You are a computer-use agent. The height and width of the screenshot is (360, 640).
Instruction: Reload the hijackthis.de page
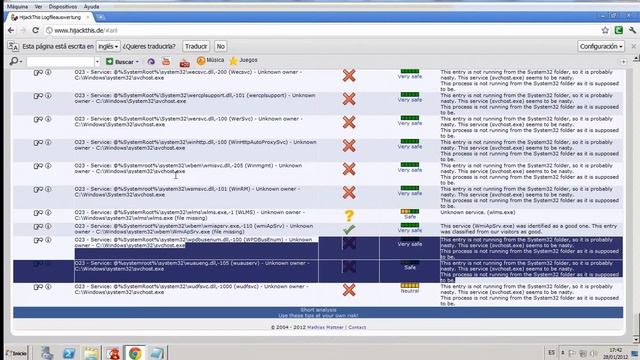pyautogui.click(x=36, y=30)
